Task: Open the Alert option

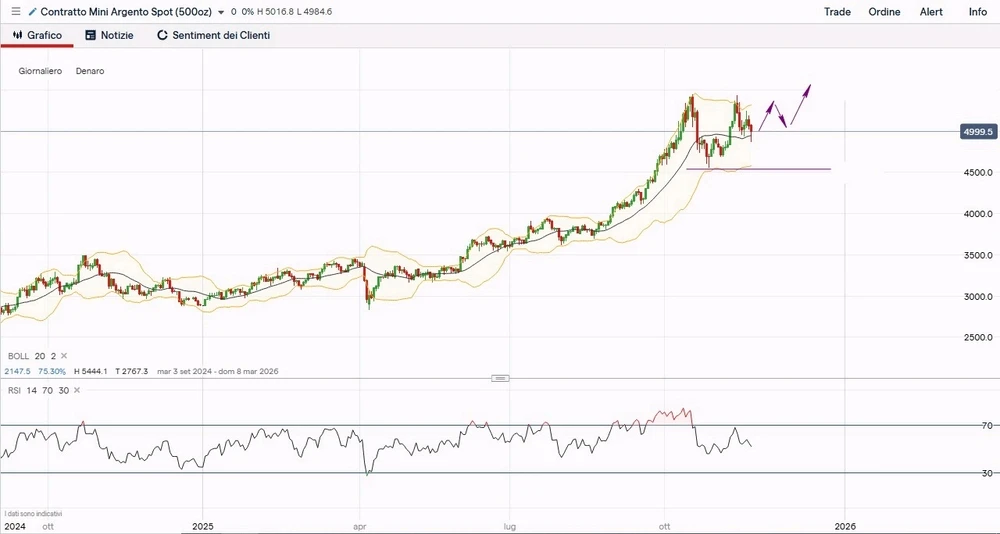Action: click(x=931, y=12)
